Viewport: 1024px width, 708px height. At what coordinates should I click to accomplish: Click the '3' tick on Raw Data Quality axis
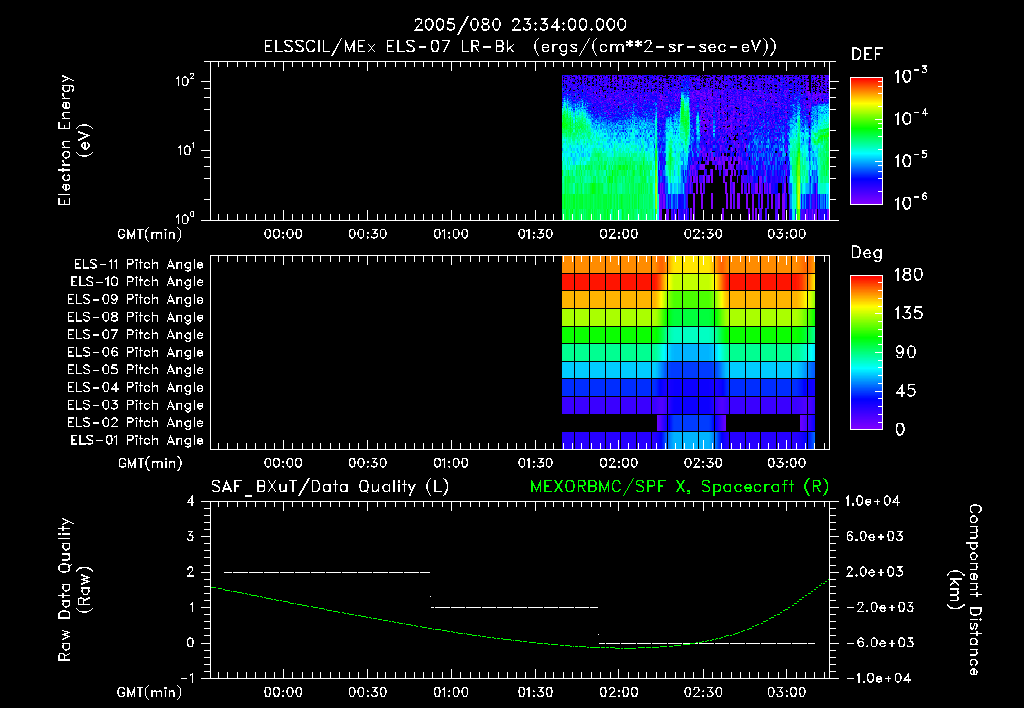pos(191,537)
